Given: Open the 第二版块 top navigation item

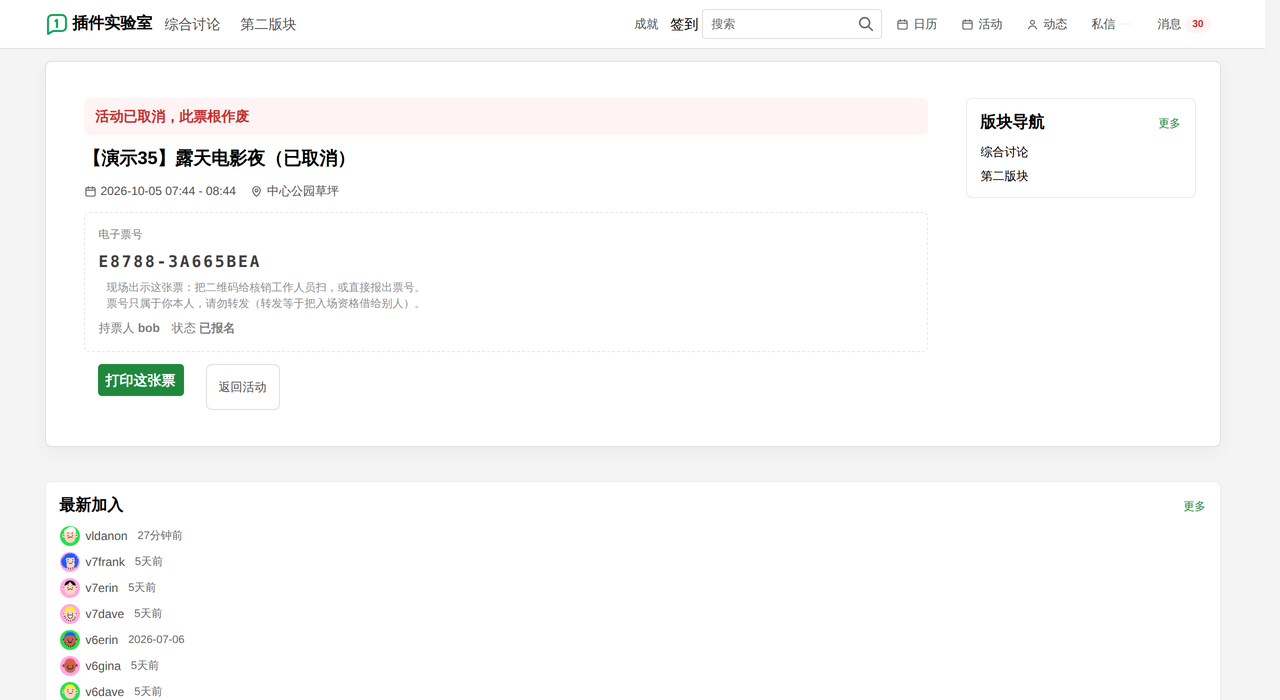Looking at the screenshot, I should coord(268,24).
